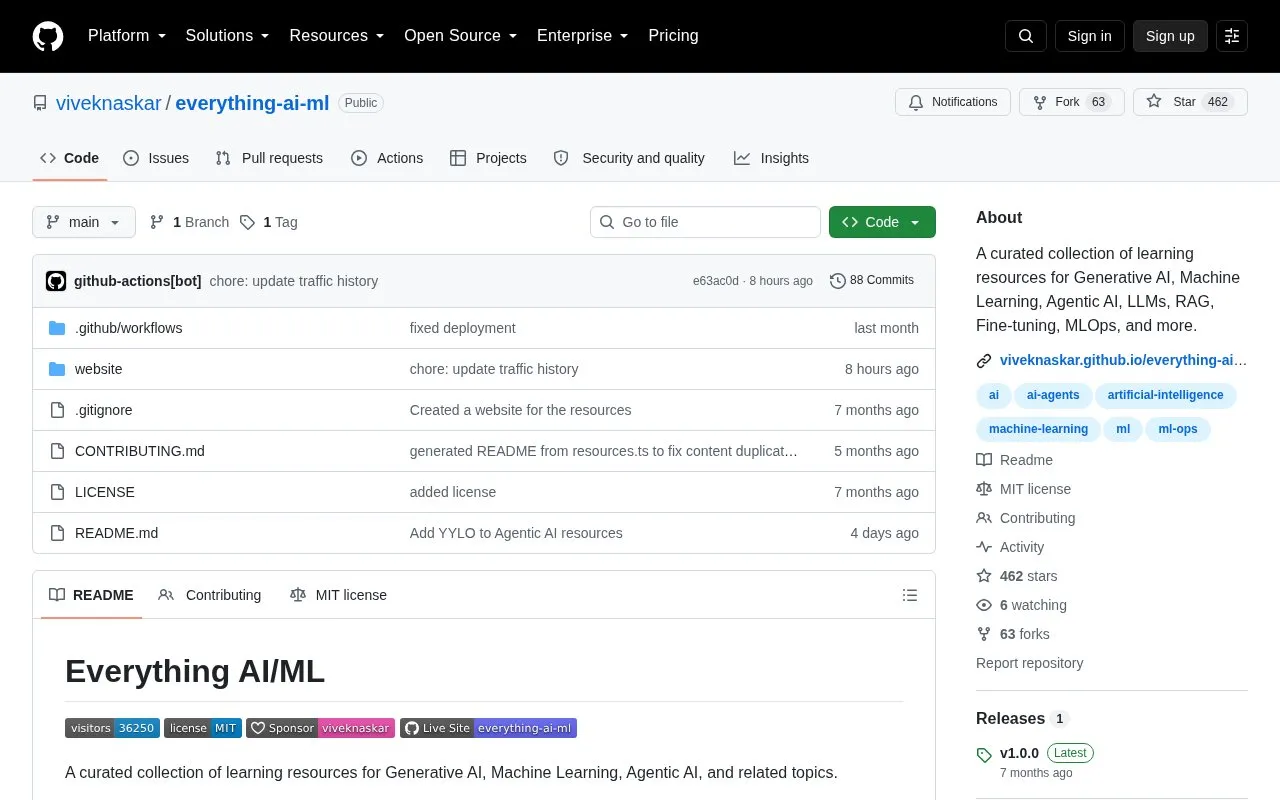Click the README.md file icon
The width and height of the screenshot is (1280, 800).
click(57, 533)
